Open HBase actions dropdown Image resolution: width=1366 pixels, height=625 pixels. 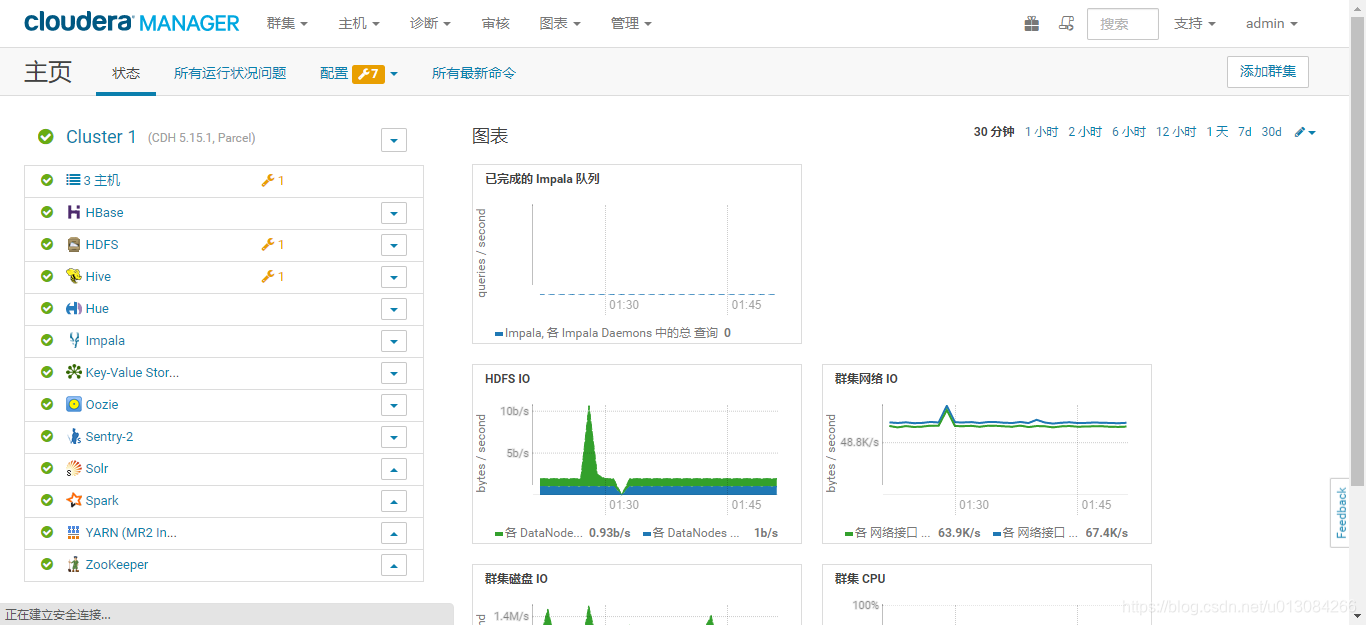(394, 213)
